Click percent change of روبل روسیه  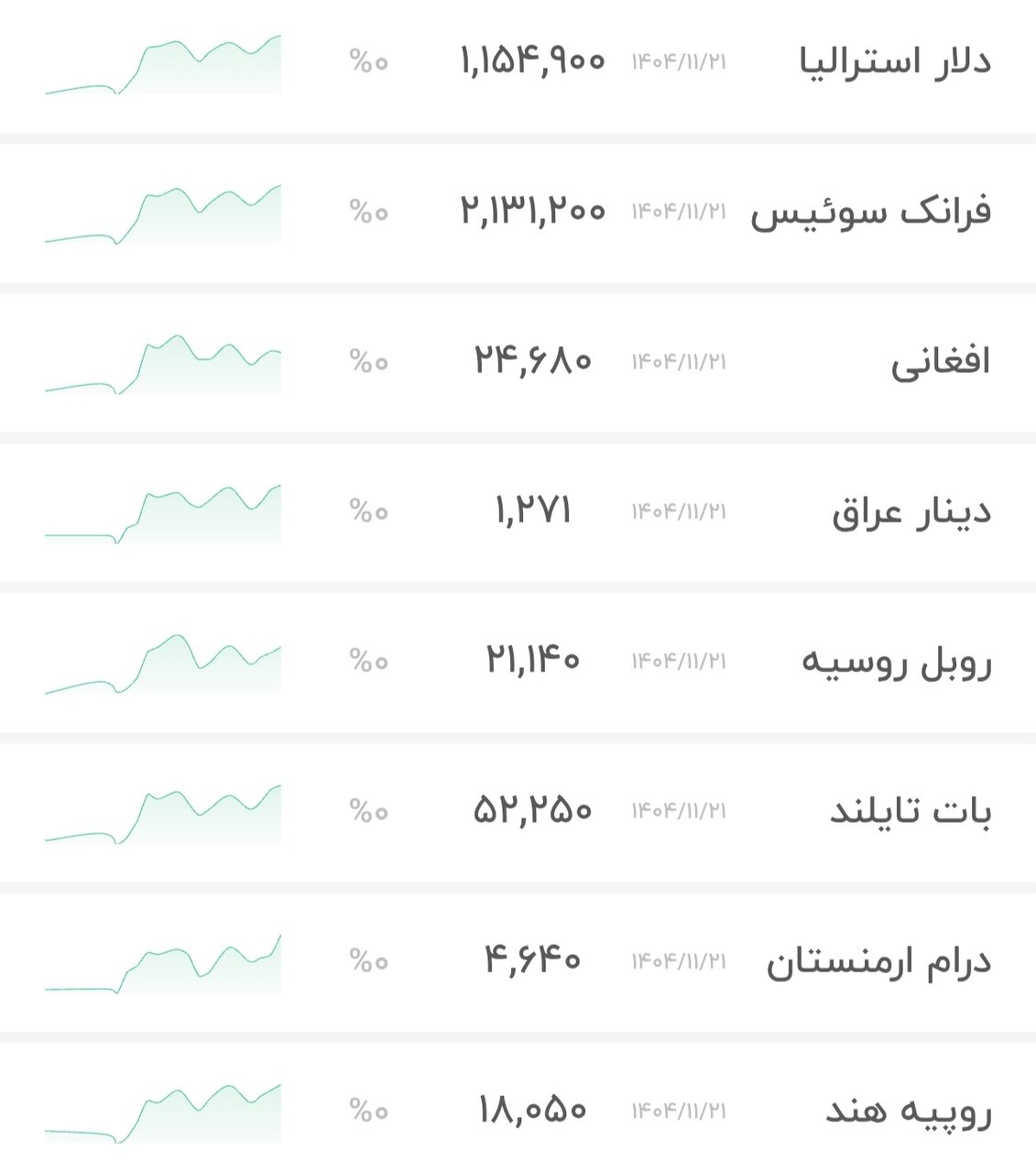tap(368, 661)
